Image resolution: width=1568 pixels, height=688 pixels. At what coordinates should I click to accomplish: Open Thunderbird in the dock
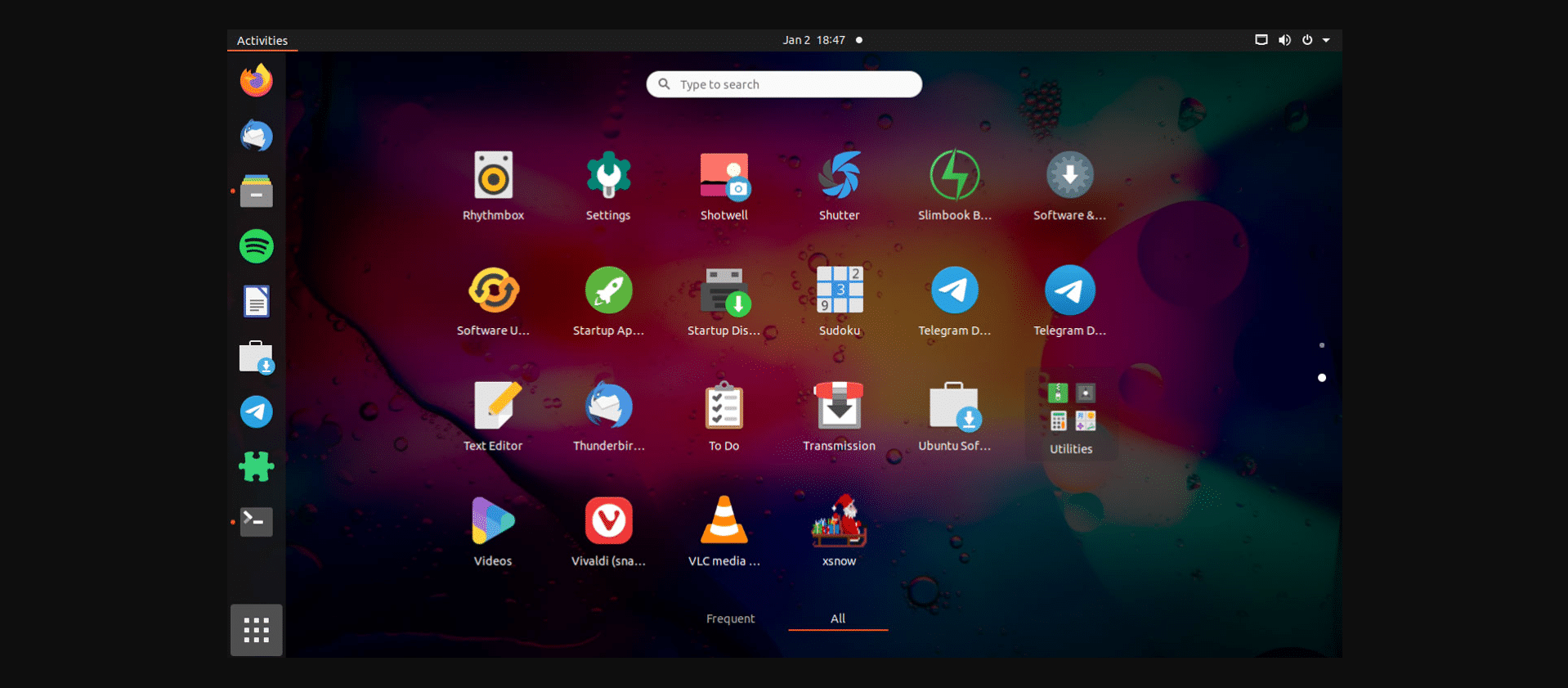[x=257, y=136]
